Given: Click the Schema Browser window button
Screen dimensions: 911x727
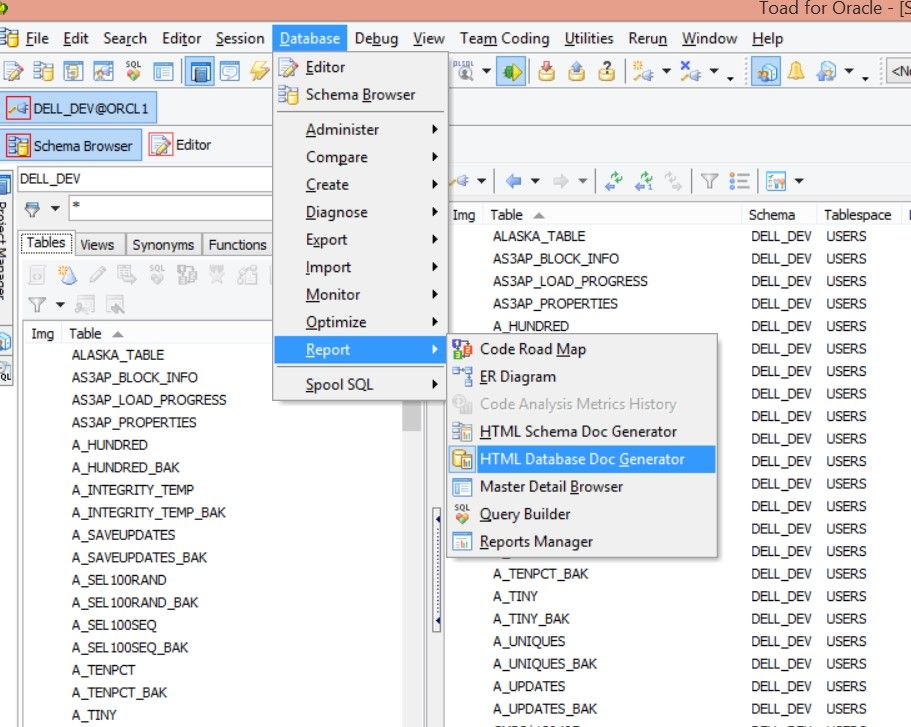Looking at the screenshot, I should (x=71, y=145).
